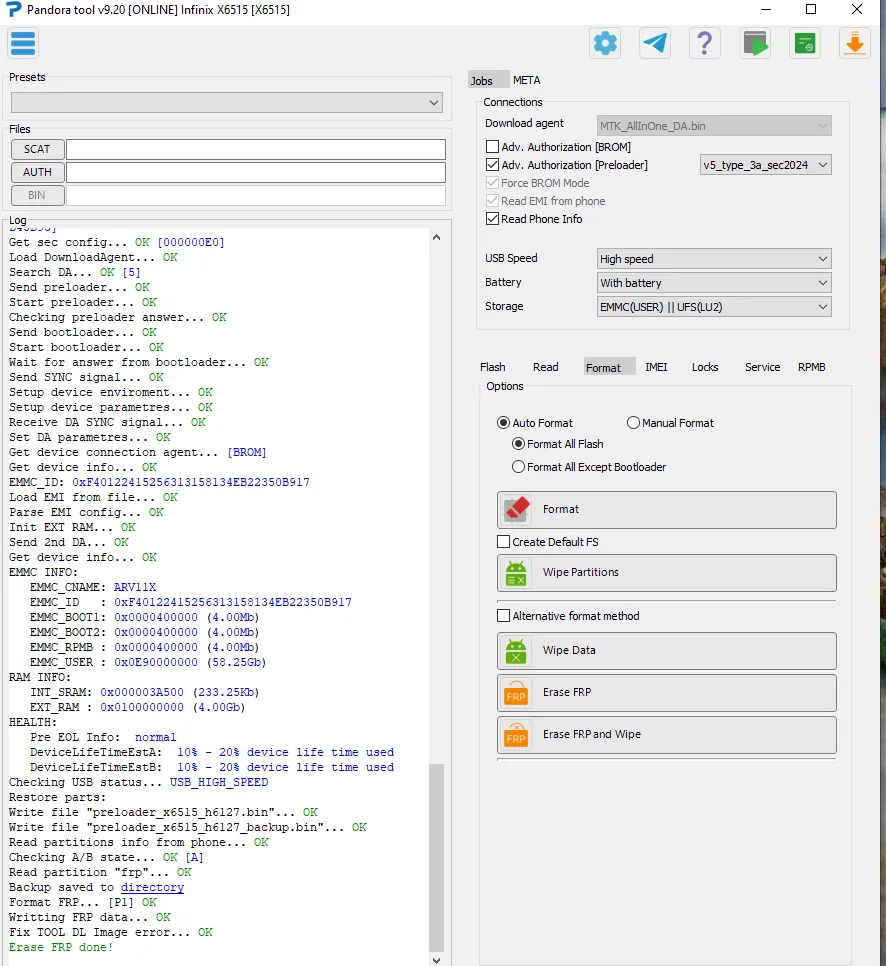Open the hamburger menu icon
Image resolution: width=886 pixels, height=966 pixels.
click(x=23, y=43)
